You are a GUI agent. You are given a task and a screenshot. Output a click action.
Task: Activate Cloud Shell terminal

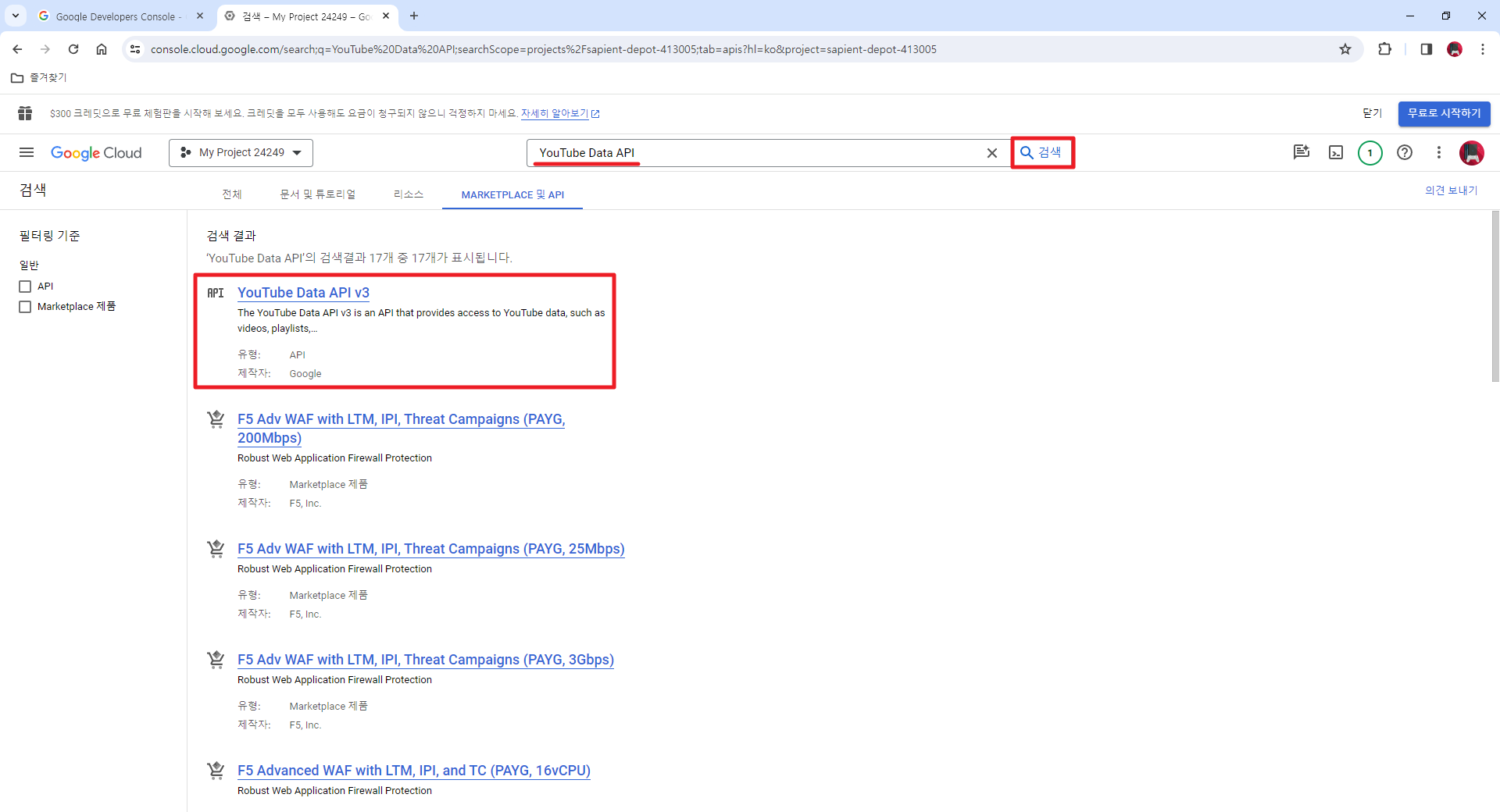pyautogui.click(x=1337, y=152)
